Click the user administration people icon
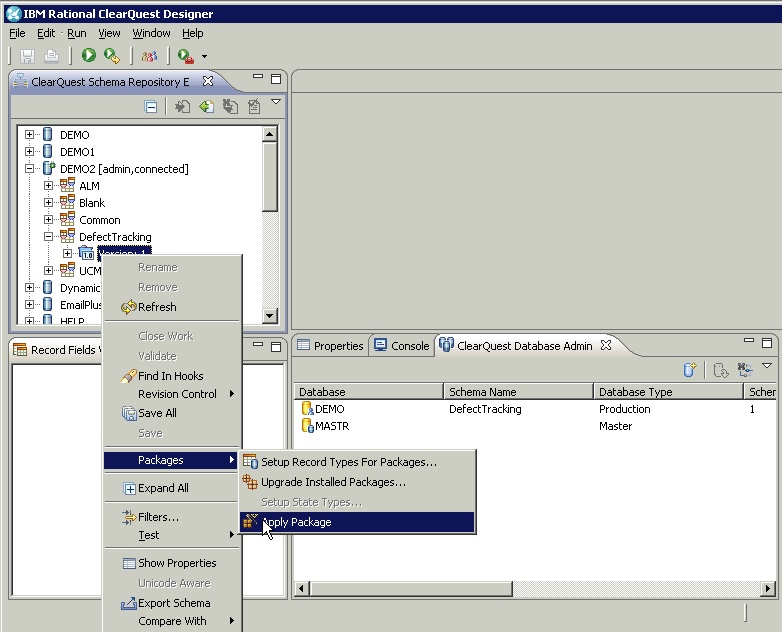The image size is (782, 632). [x=149, y=56]
